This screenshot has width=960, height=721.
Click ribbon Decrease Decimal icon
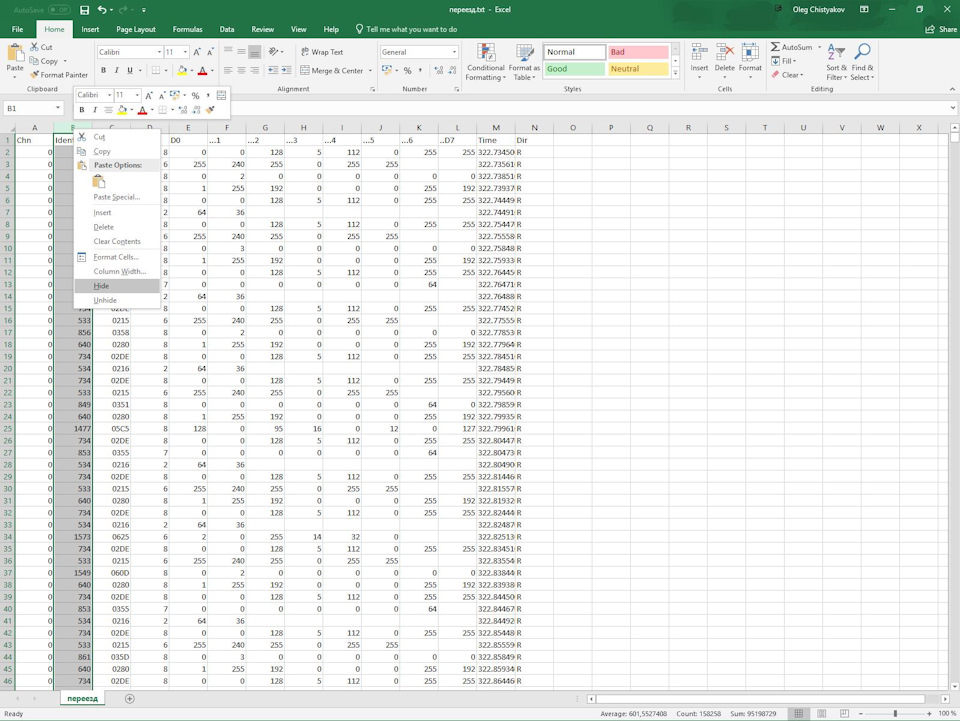(x=452, y=70)
